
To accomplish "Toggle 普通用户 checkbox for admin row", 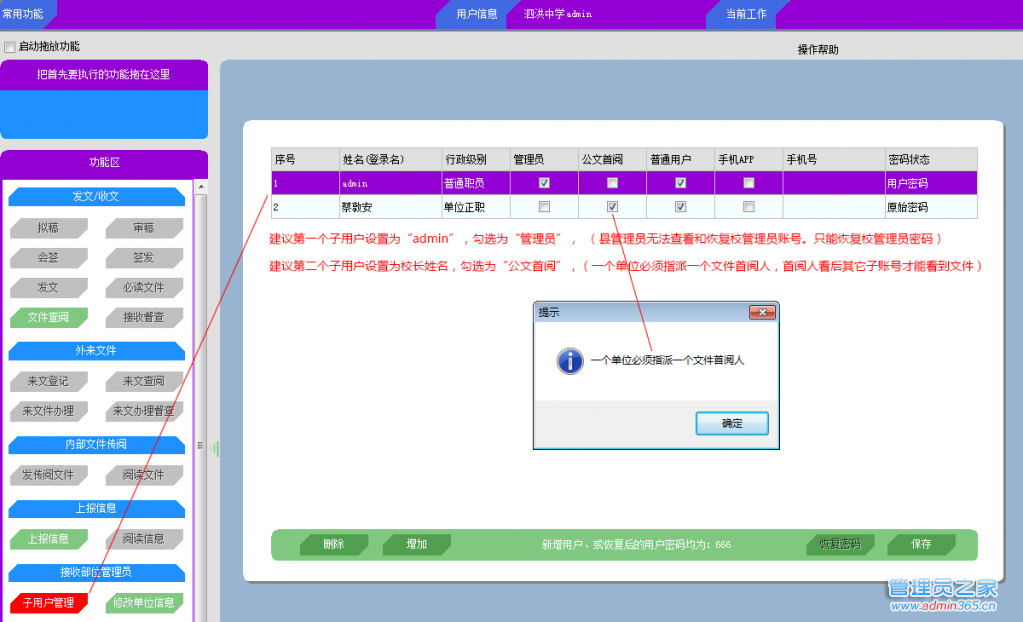I will [x=680, y=183].
